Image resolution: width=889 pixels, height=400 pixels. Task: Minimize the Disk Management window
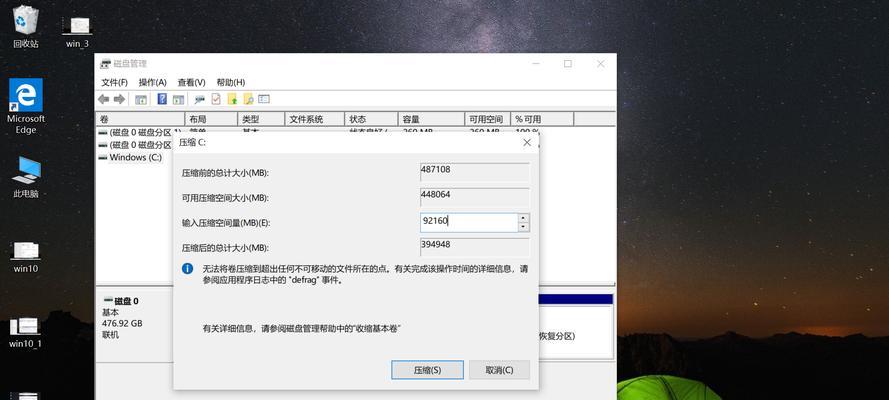[535, 64]
